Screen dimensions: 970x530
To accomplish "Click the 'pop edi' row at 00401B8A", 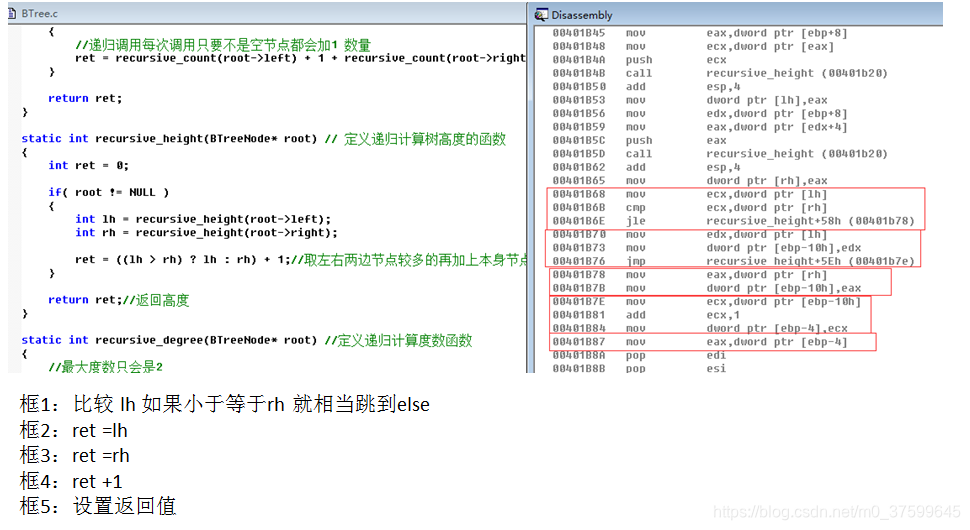I will (x=639, y=356).
